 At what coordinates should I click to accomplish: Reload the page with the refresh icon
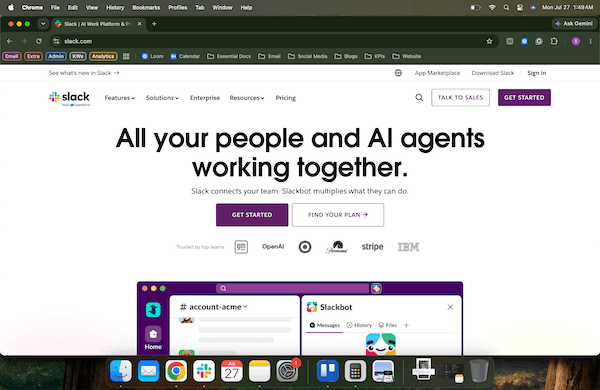[39, 41]
